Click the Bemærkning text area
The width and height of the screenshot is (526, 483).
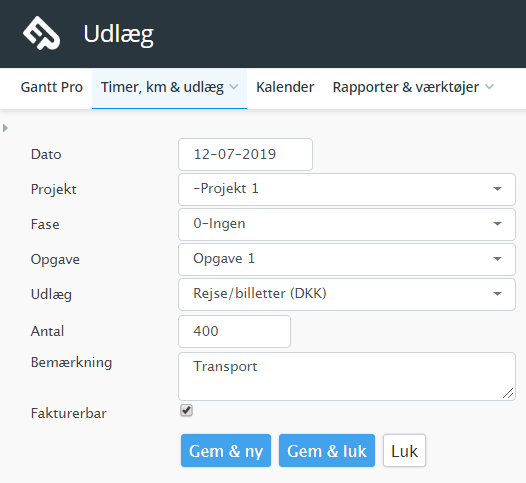347,376
